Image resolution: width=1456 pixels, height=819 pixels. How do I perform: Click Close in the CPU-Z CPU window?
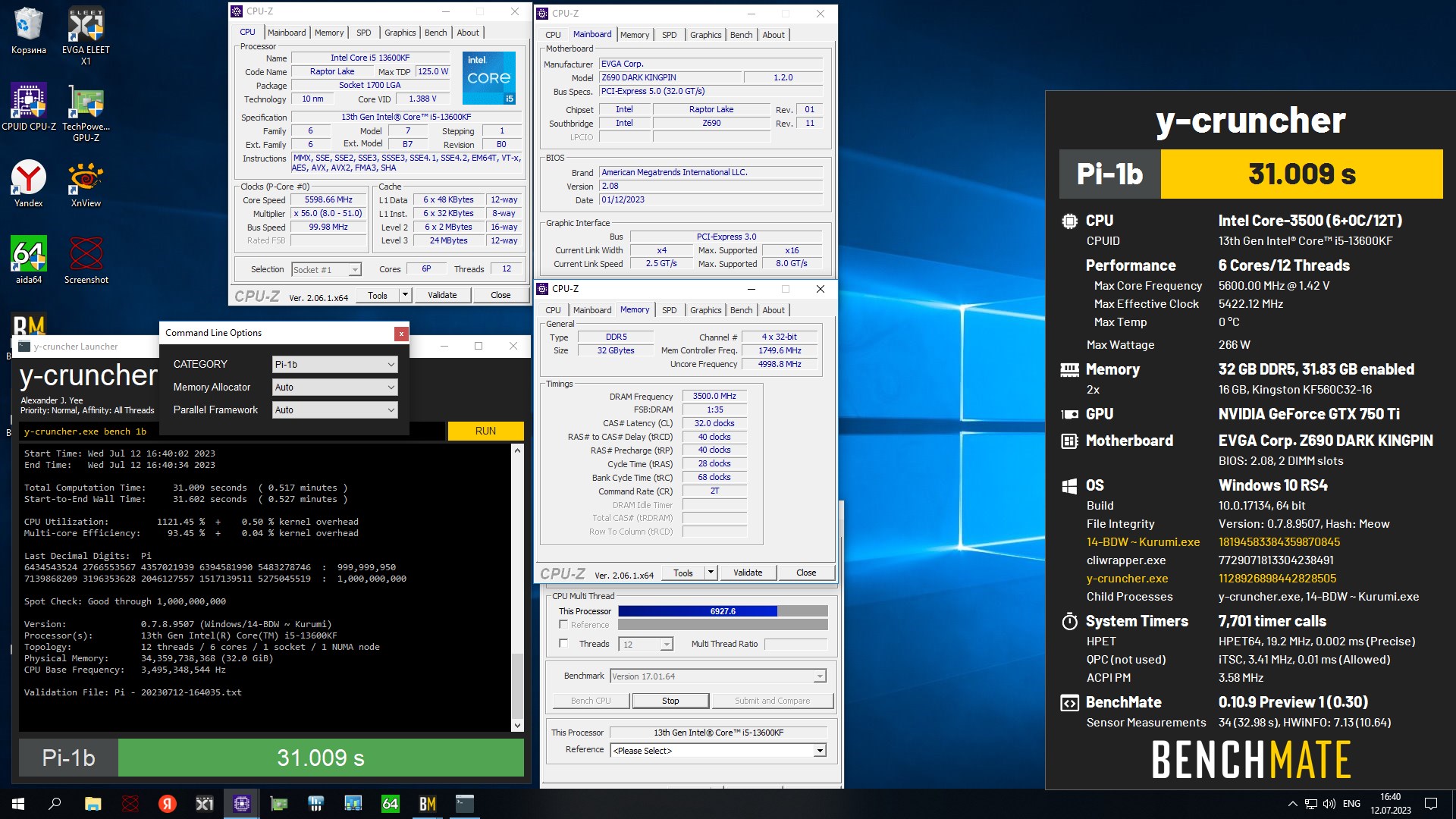(500, 295)
